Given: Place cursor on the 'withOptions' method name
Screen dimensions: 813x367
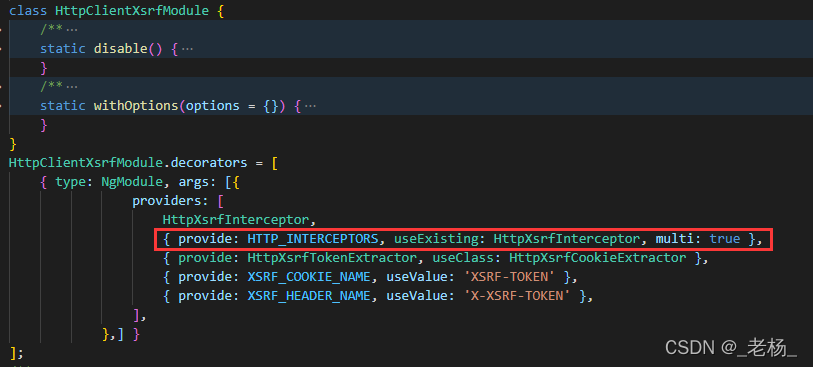Looking at the screenshot, I should coord(136,106).
